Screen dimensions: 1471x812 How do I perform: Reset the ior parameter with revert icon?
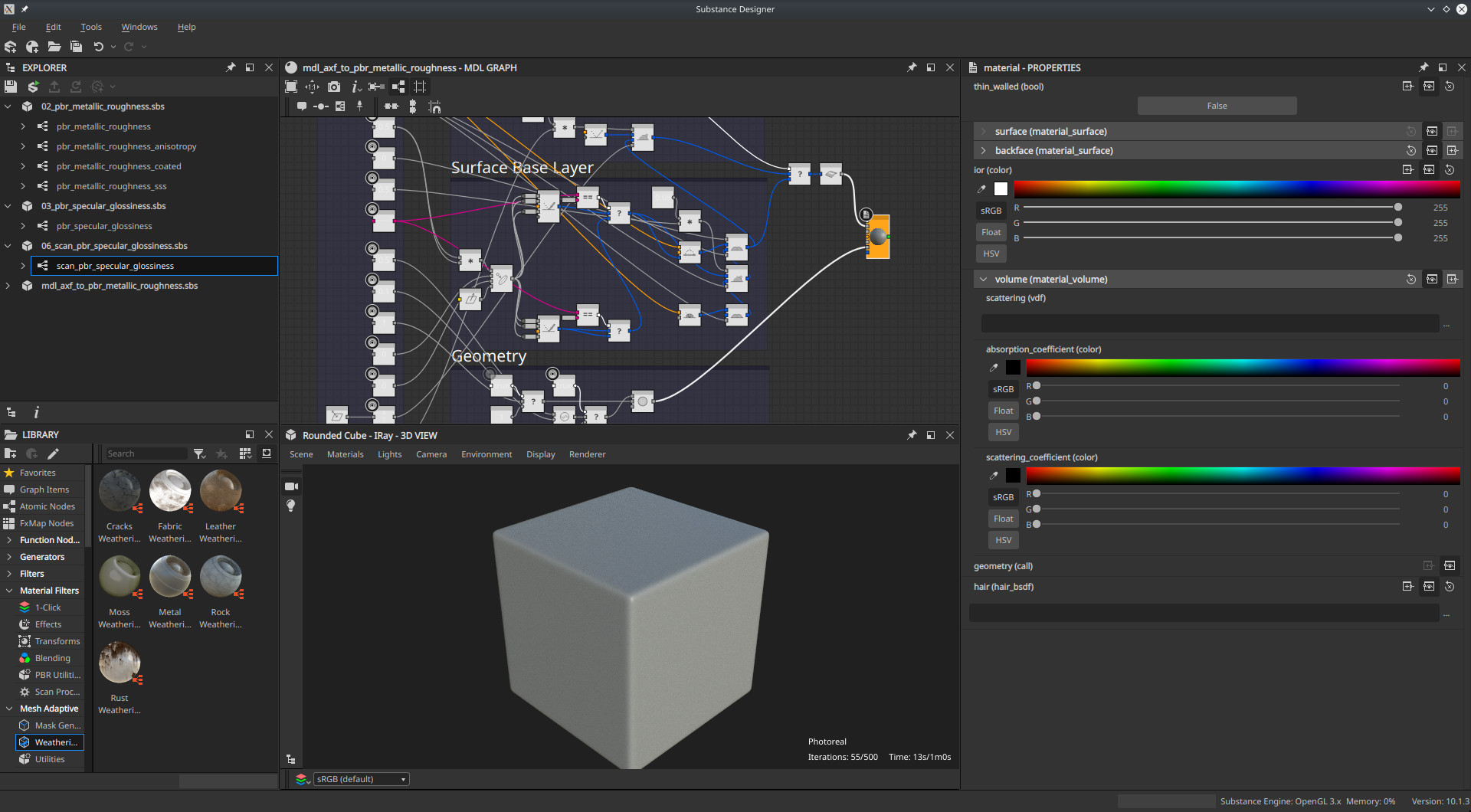coord(1450,170)
